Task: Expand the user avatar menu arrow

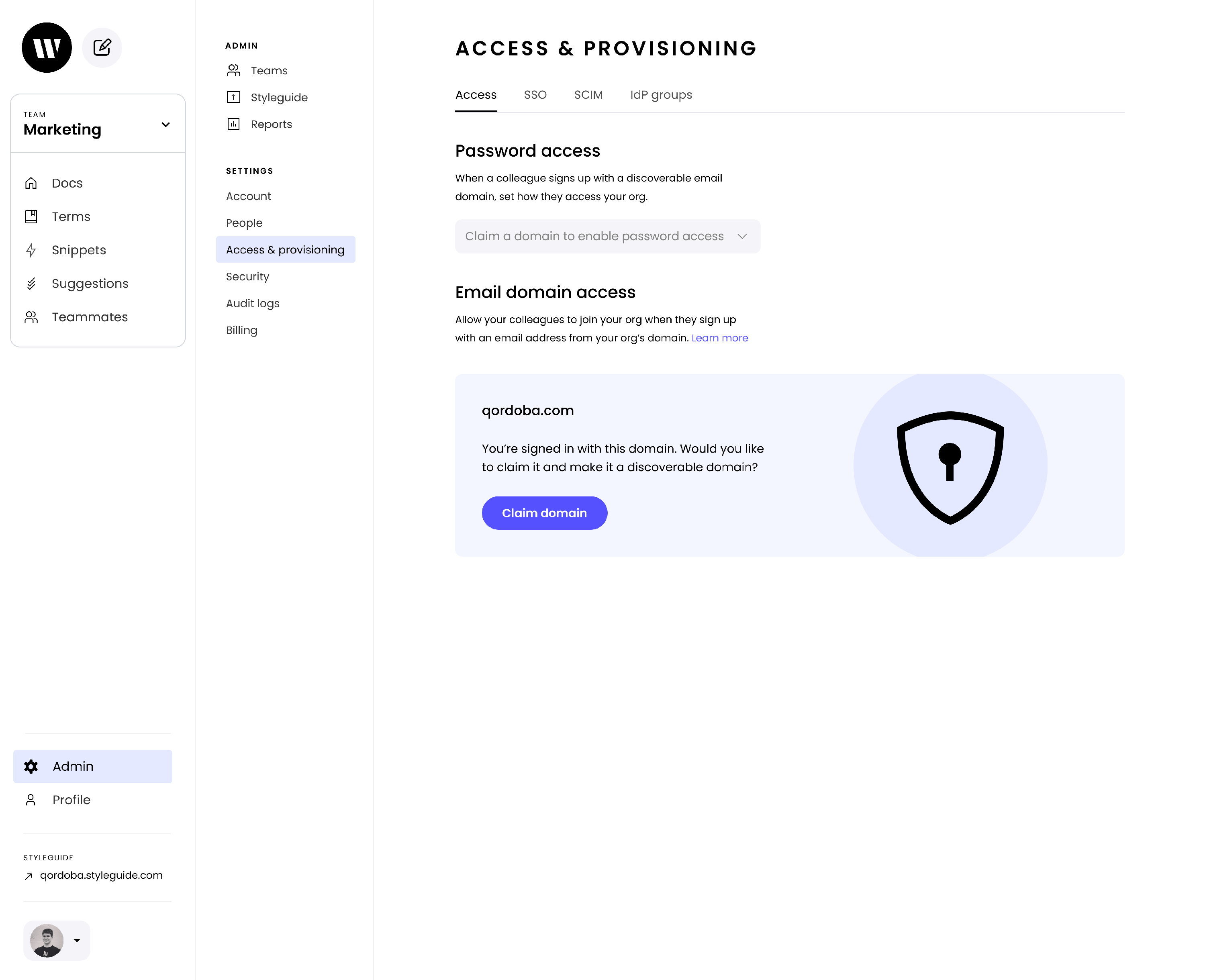Action: click(x=77, y=940)
